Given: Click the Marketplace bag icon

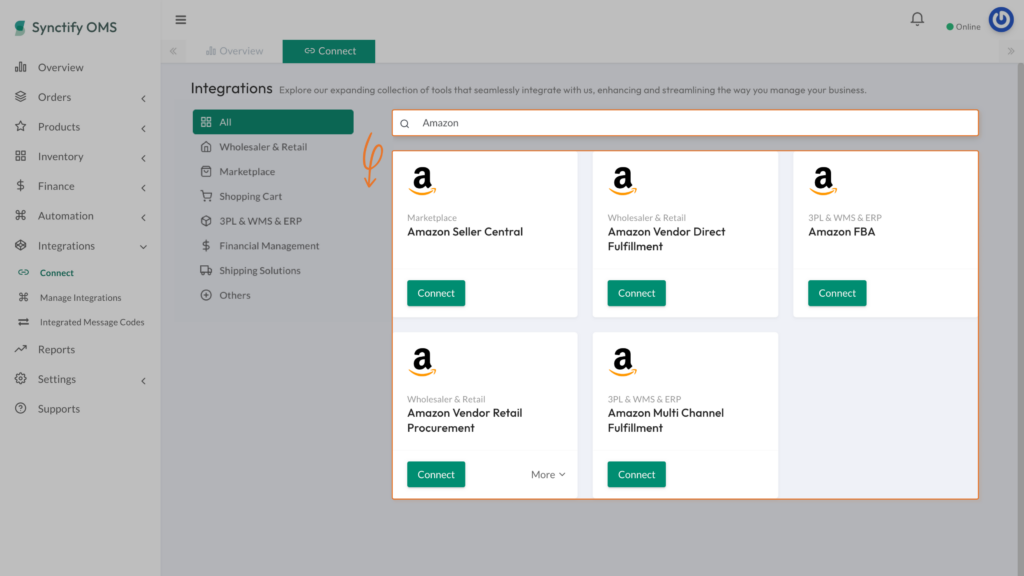Looking at the screenshot, I should (206, 171).
